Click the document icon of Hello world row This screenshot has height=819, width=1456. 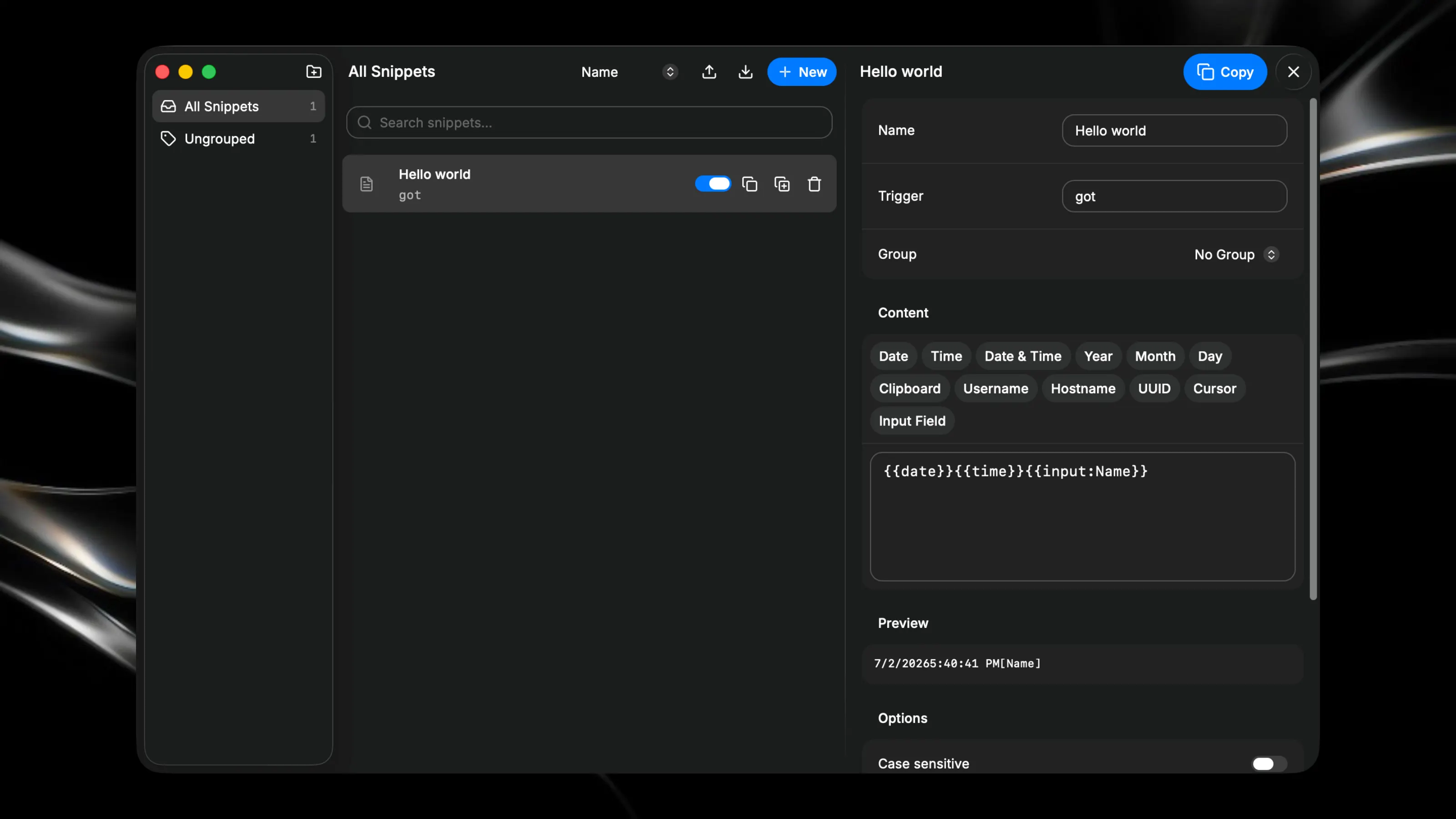pos(366,184)
